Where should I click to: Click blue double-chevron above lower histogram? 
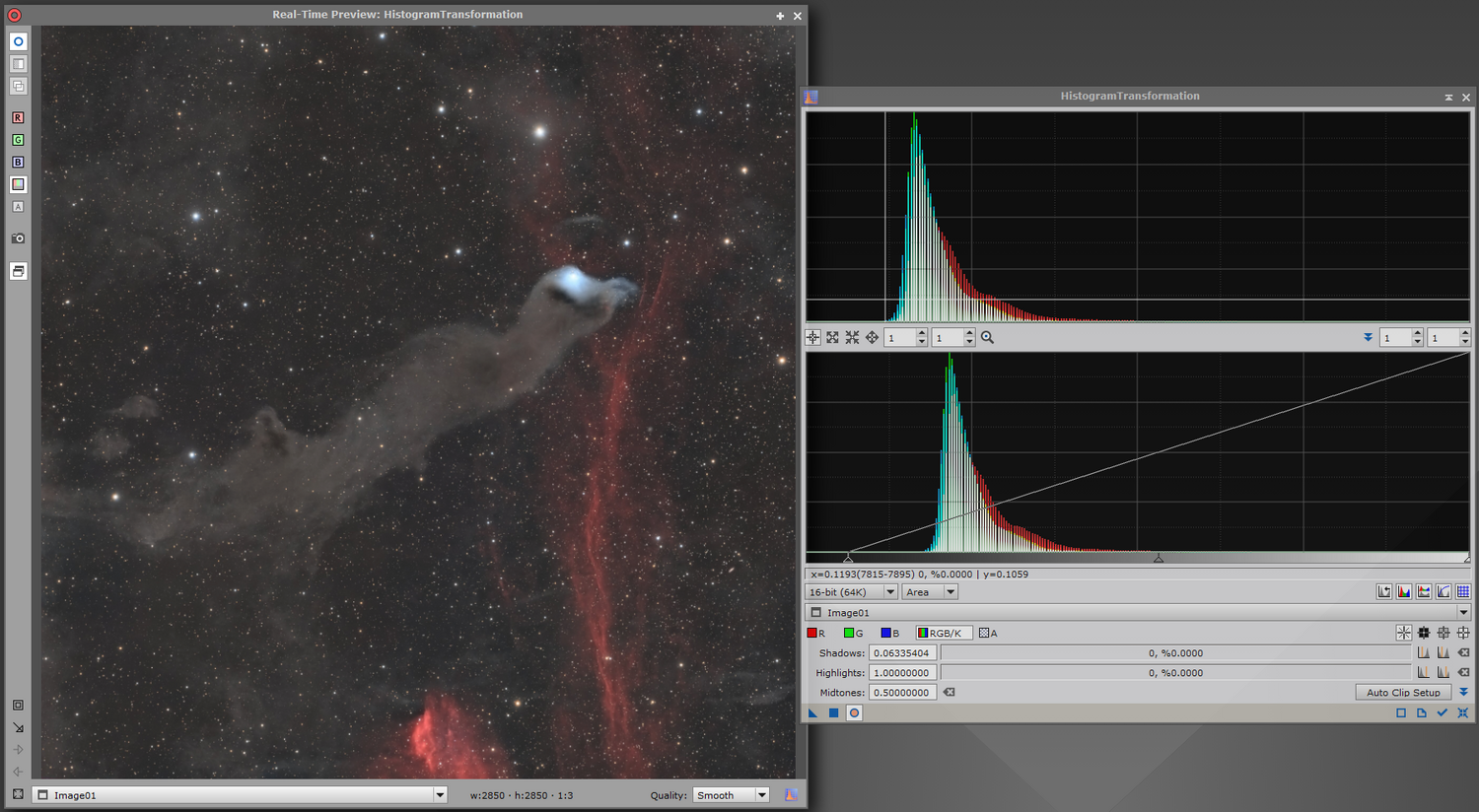pos(1368,337)
